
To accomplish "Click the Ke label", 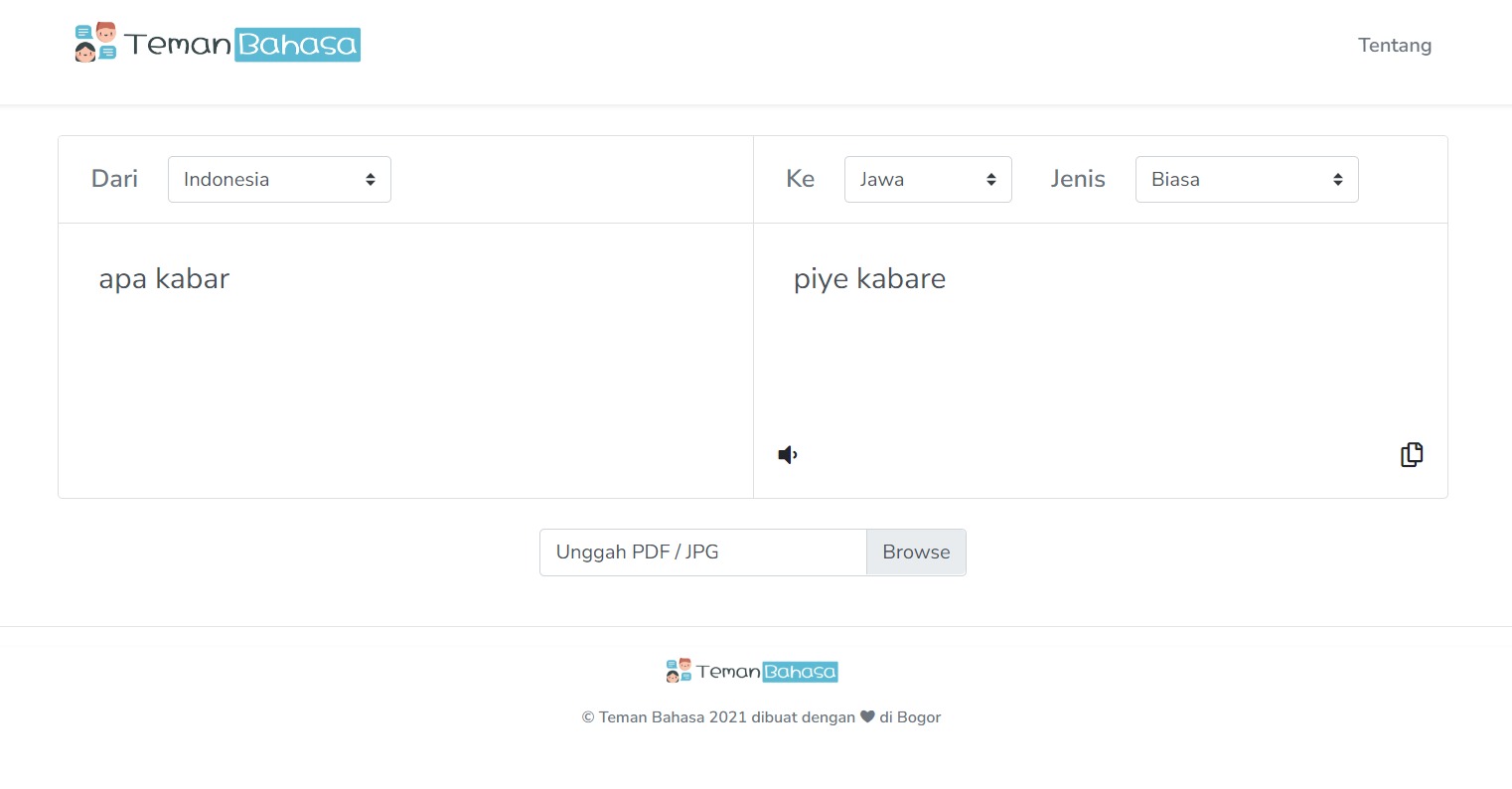I will [800, 179].
